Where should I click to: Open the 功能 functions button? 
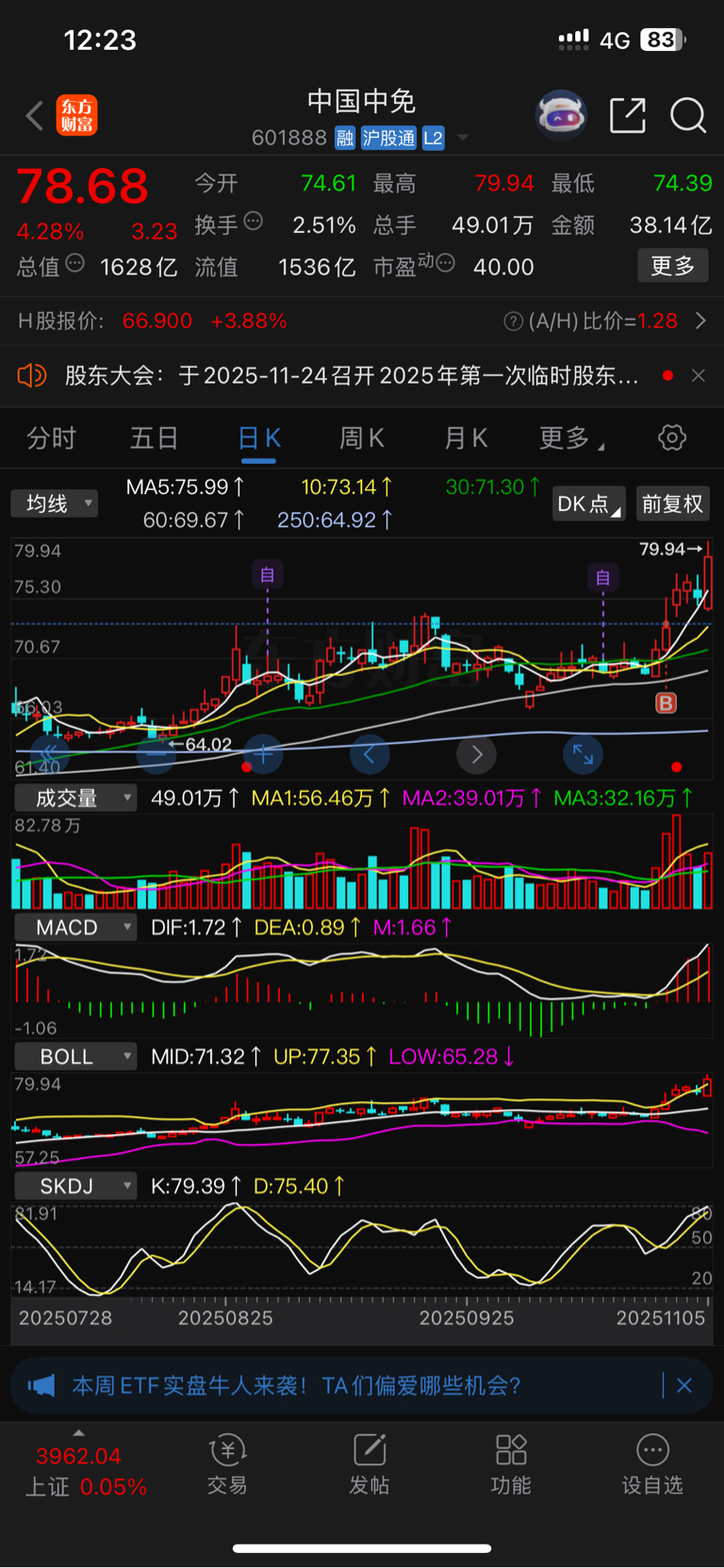tap(511, 1465)
